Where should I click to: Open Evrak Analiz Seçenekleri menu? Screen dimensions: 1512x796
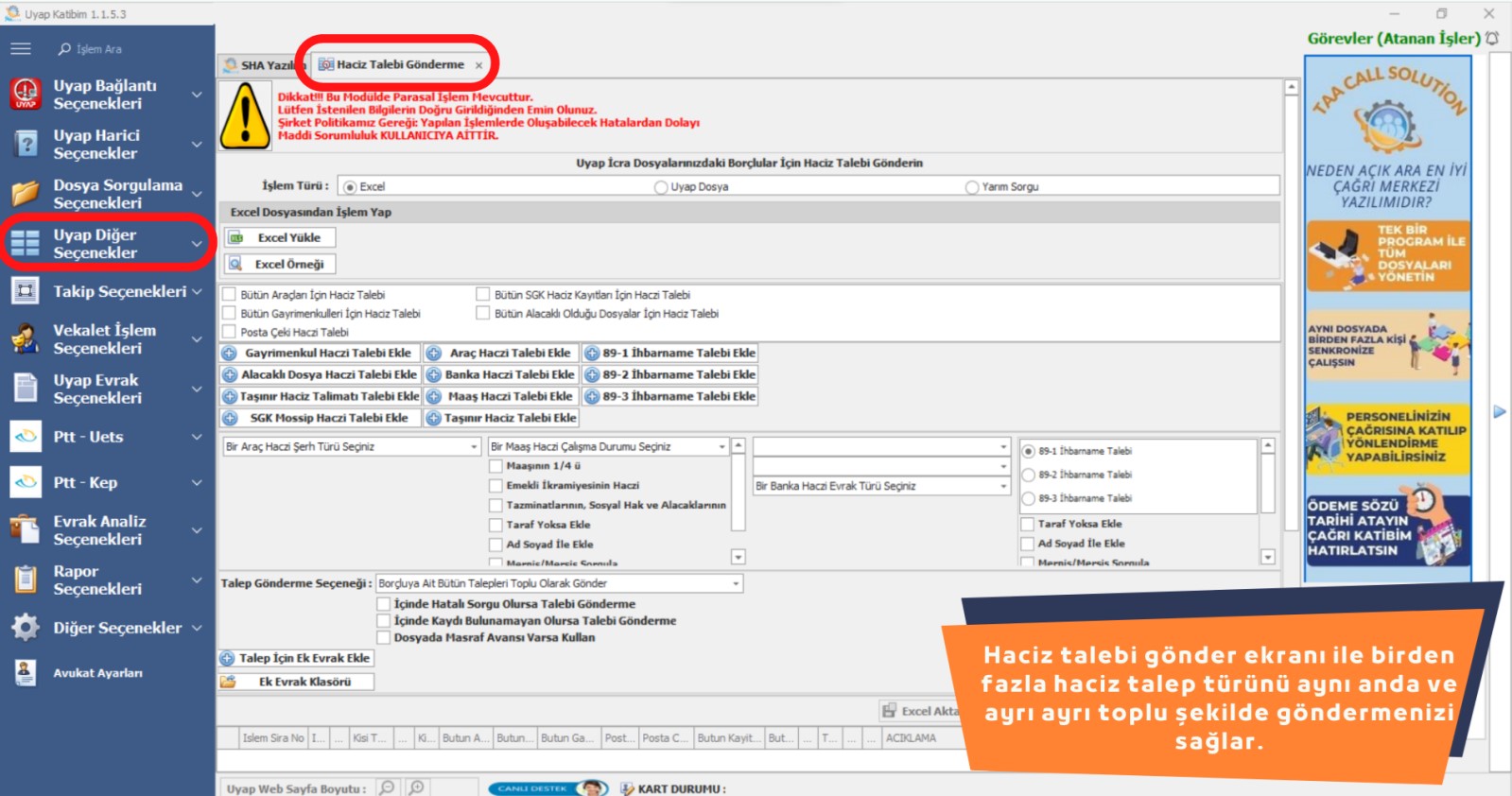coord(107,529)
